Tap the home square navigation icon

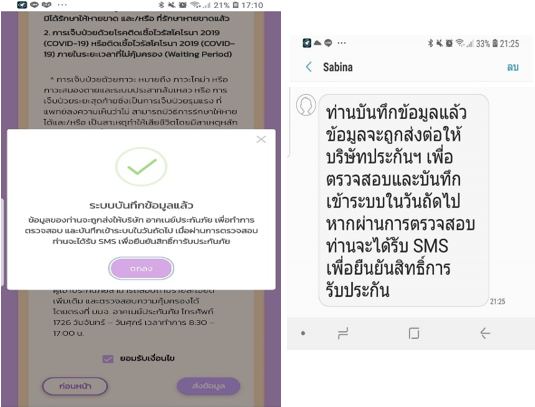pos(414,333)
